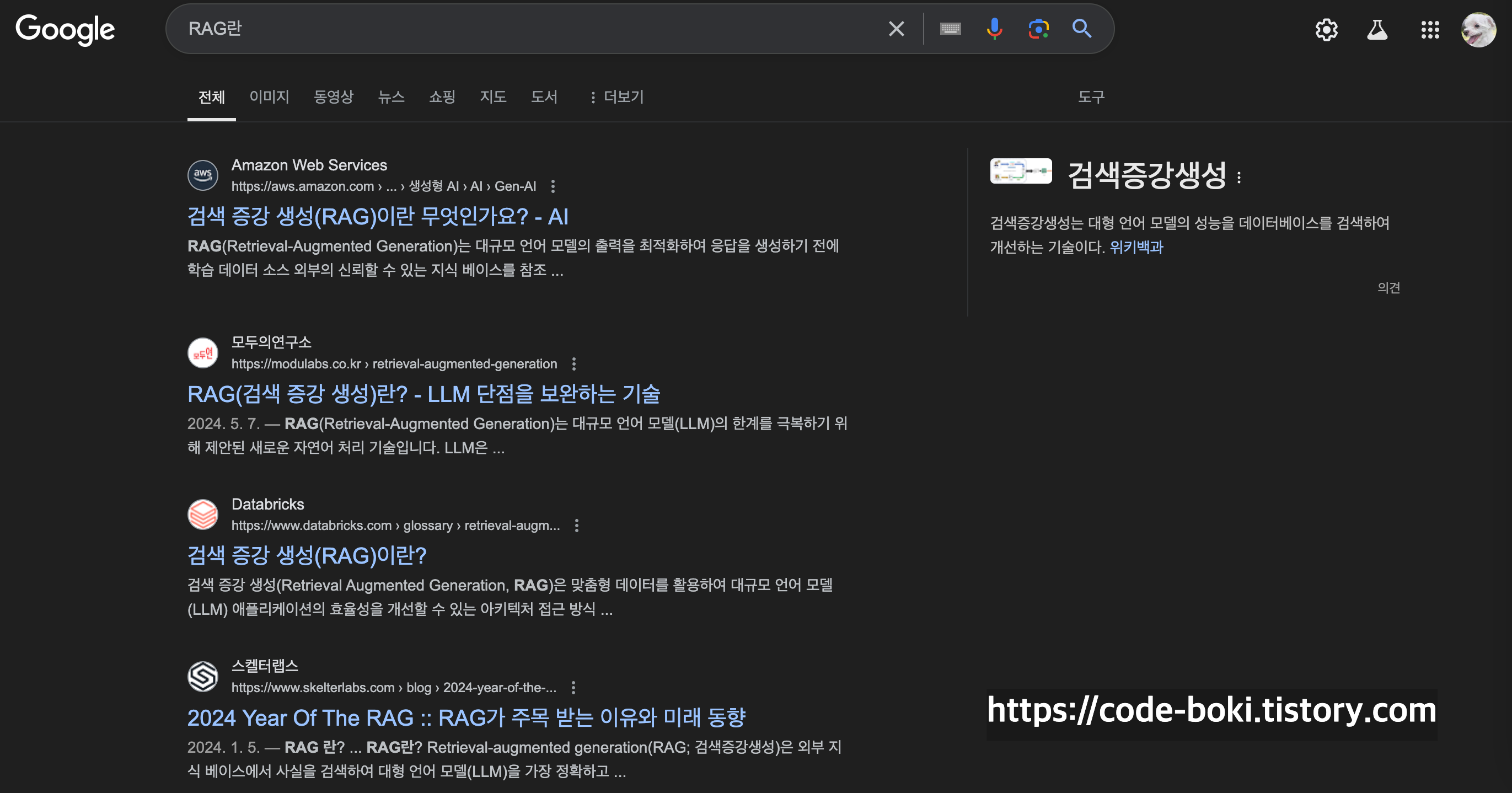Open the 도구 search tools

[1091, 97]
